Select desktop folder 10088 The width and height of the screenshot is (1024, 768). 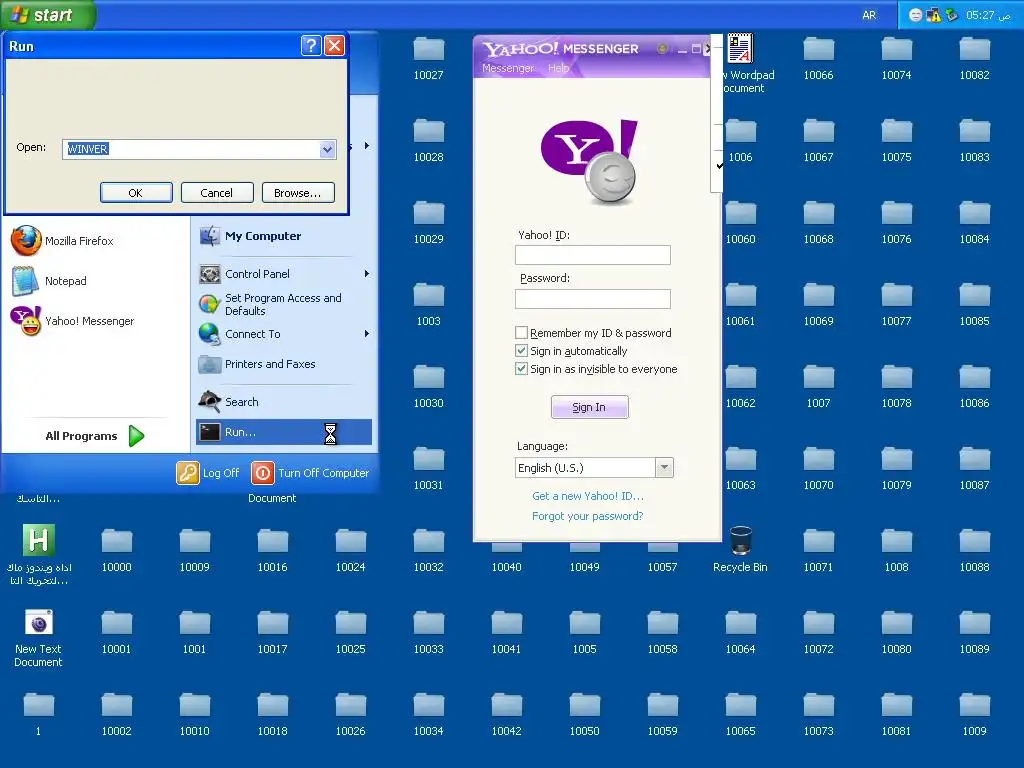click(974, 551)
